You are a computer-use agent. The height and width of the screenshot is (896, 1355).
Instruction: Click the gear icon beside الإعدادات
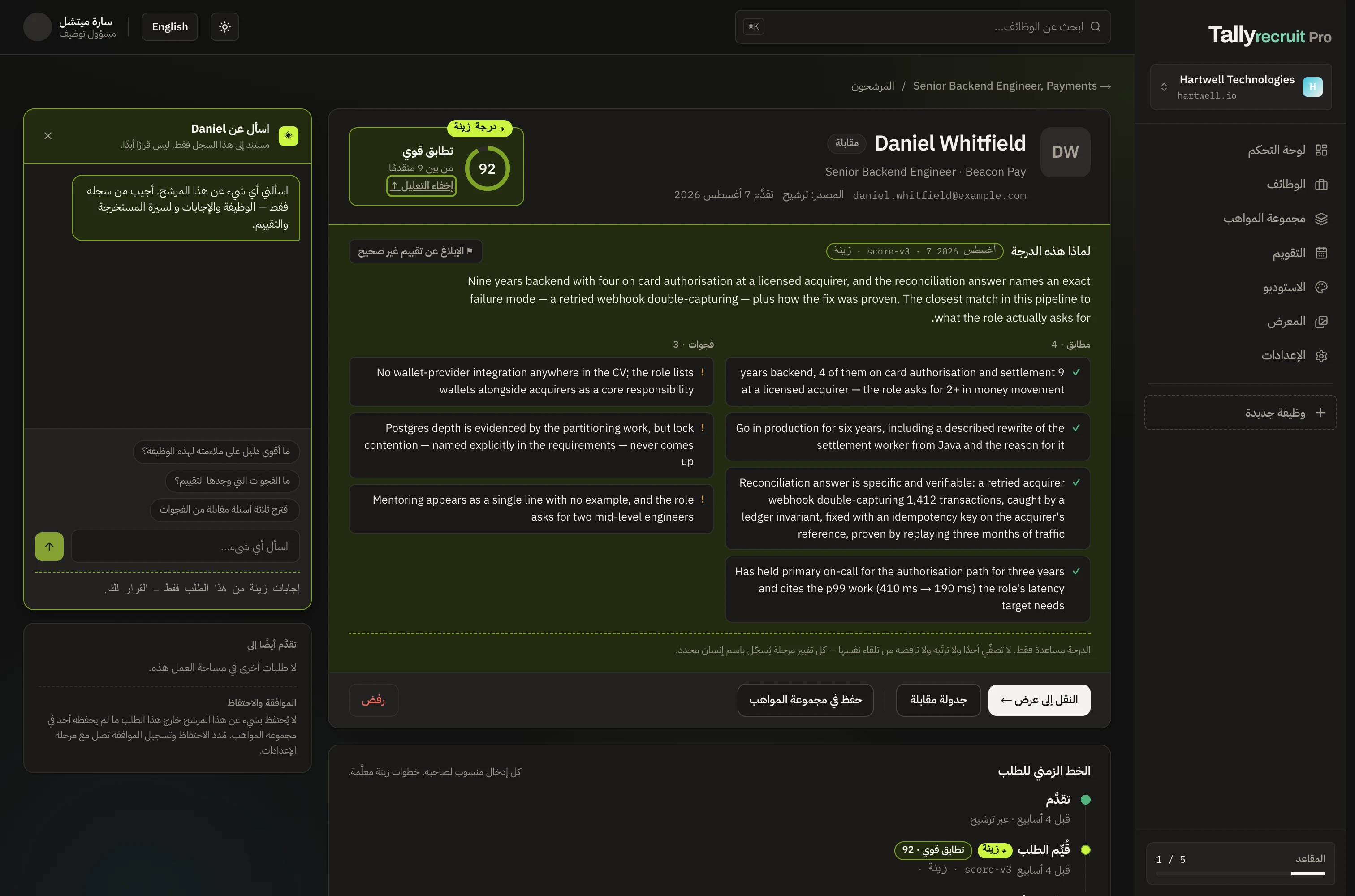(1320, 356)
